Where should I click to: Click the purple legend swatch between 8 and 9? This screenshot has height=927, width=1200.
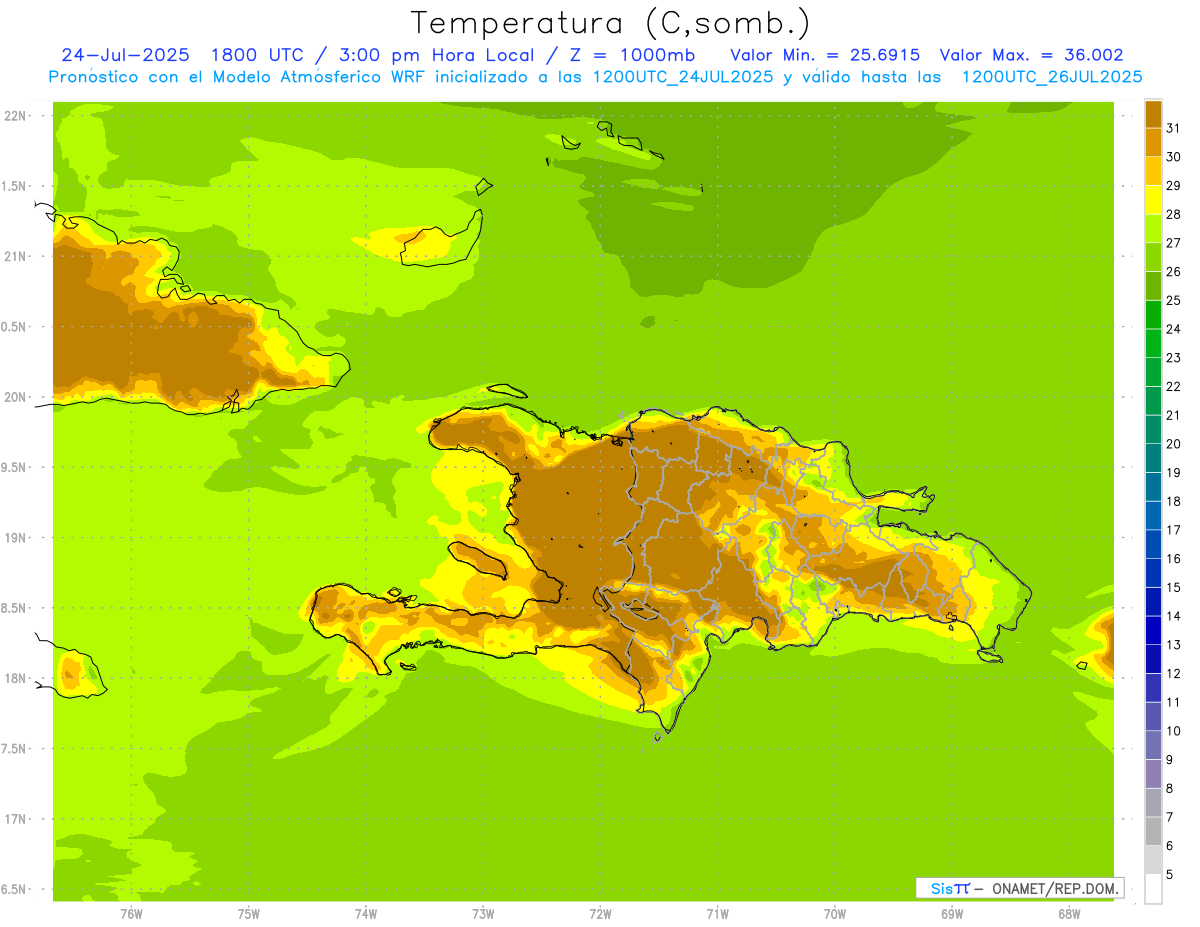pos(1153,774)
